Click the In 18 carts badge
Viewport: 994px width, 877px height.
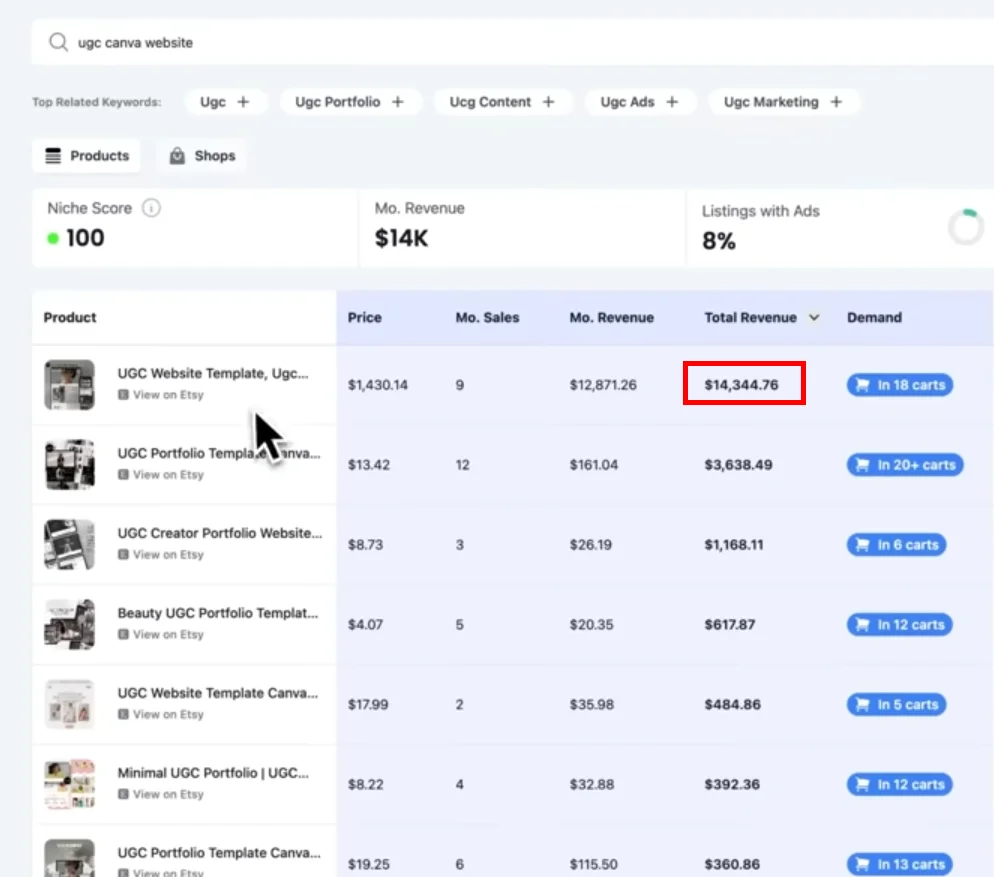click(x=900, y=385)
